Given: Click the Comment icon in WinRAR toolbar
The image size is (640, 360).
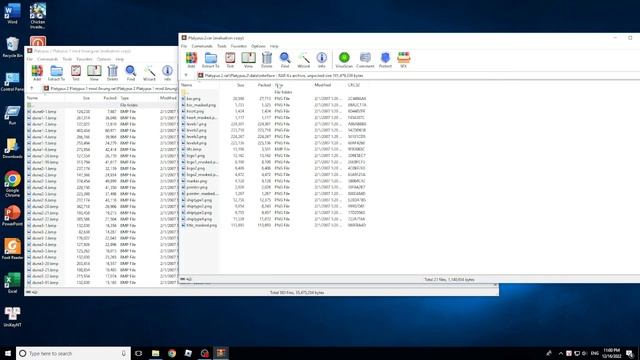Looking at the screenshot, I should 365,60.
